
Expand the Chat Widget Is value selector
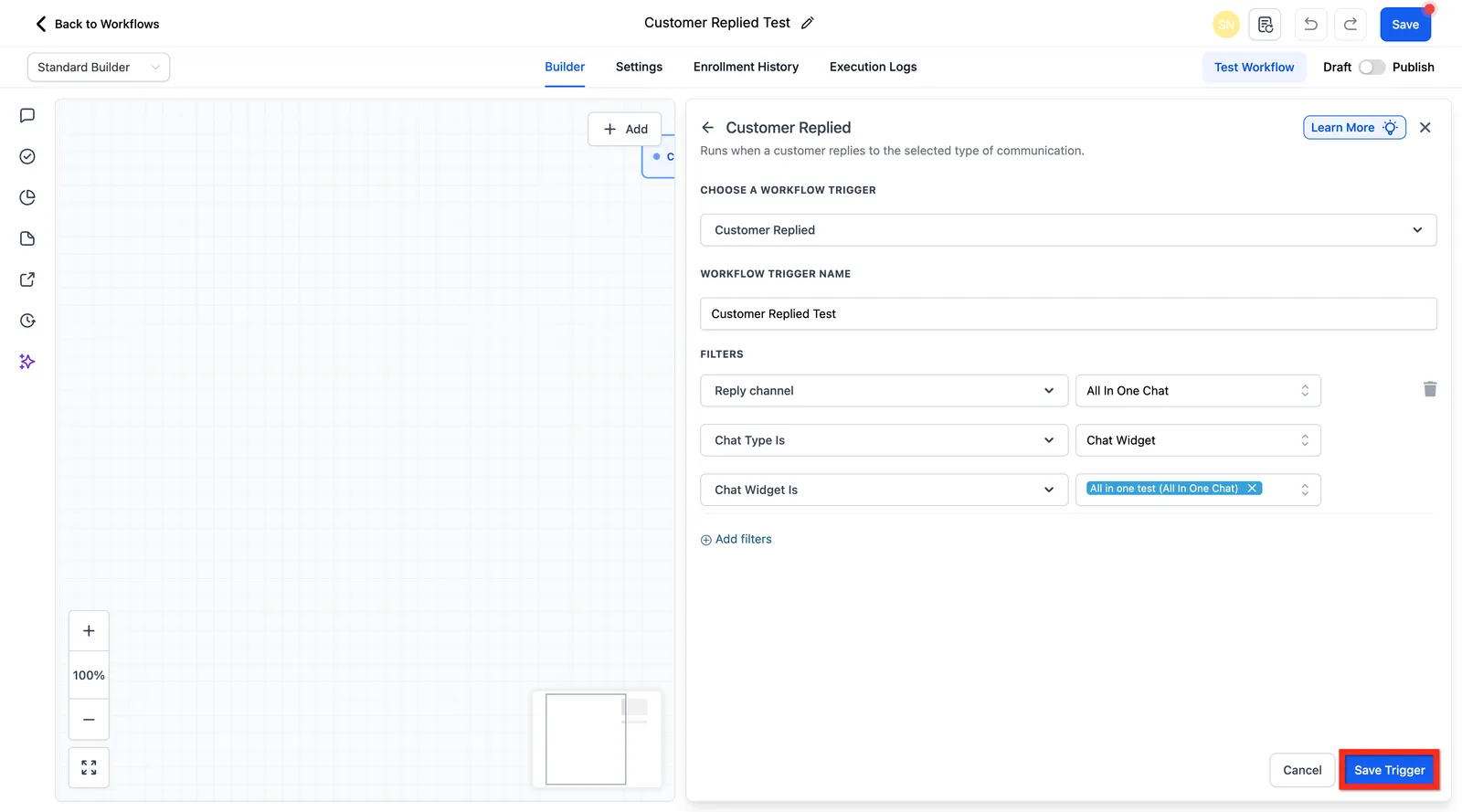(1305, 490)
